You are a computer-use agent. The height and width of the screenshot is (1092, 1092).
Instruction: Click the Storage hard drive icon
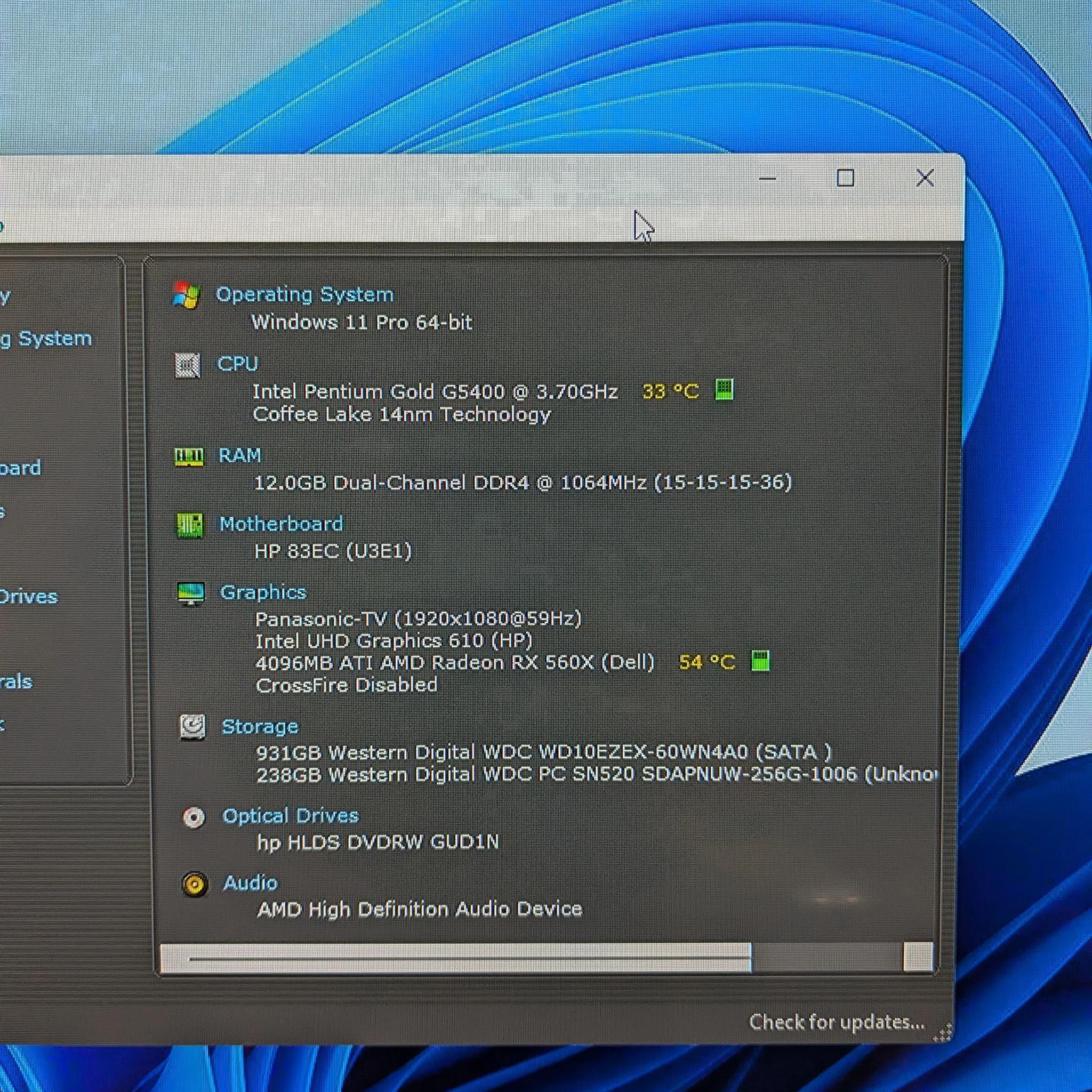(192, 727)
